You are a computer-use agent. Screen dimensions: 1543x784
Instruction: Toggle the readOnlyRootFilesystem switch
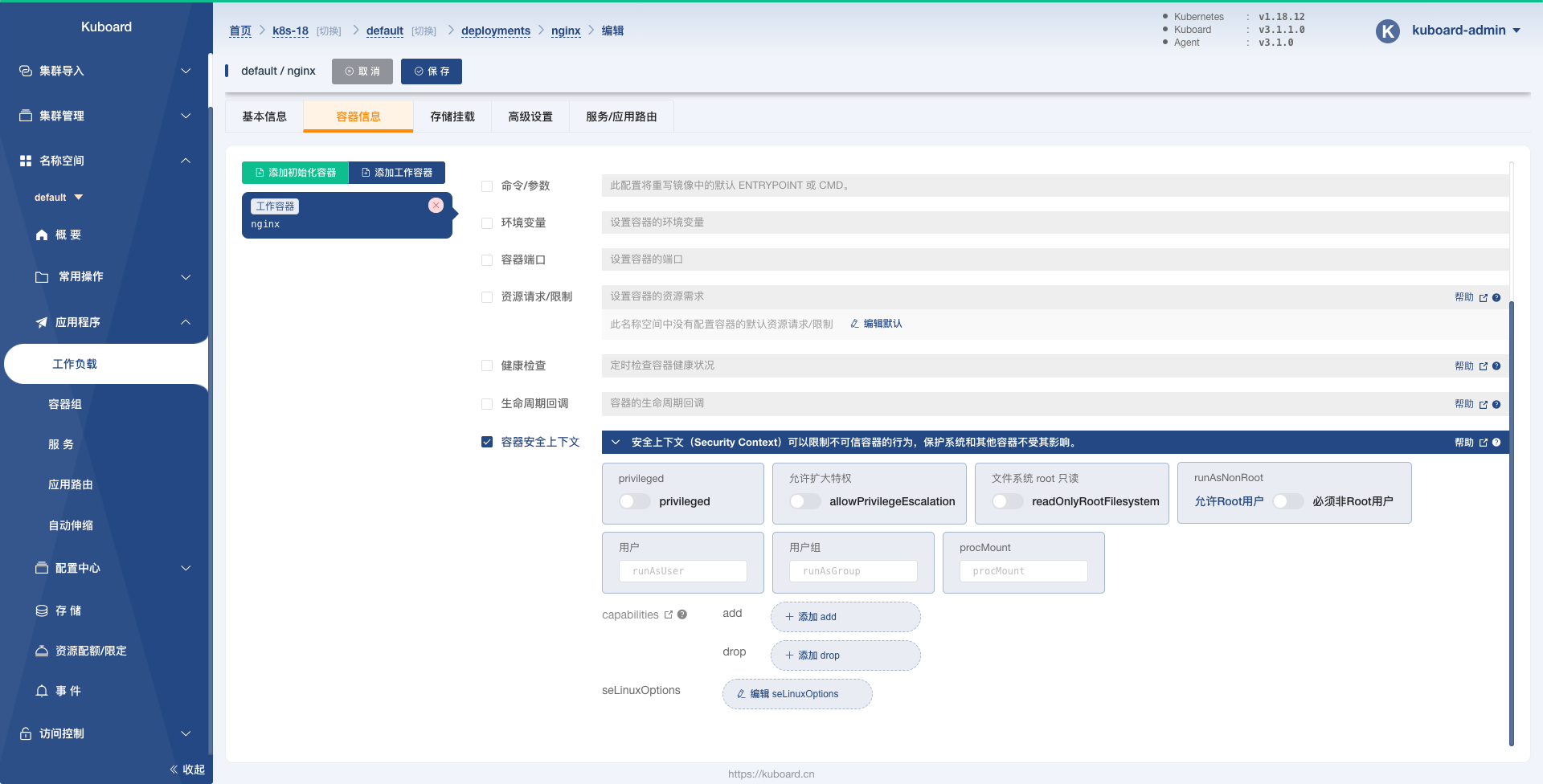coord(1008,501)
